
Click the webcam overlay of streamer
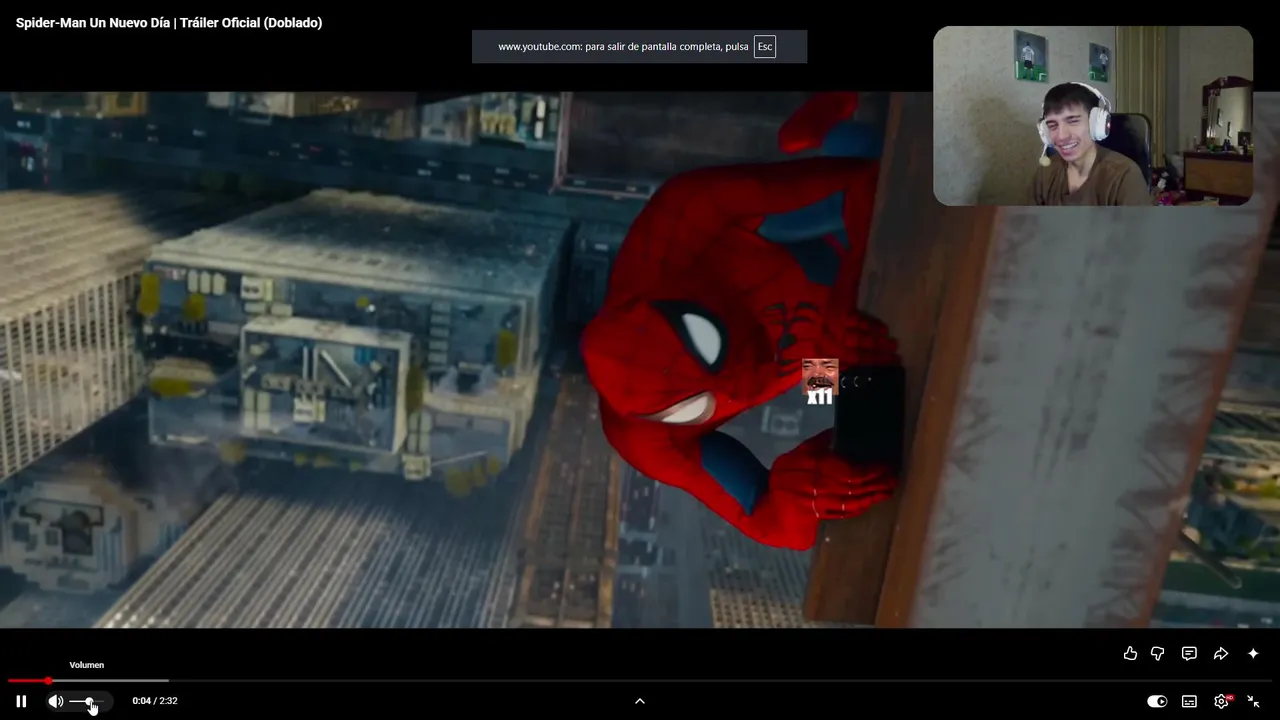point(1093,116)
